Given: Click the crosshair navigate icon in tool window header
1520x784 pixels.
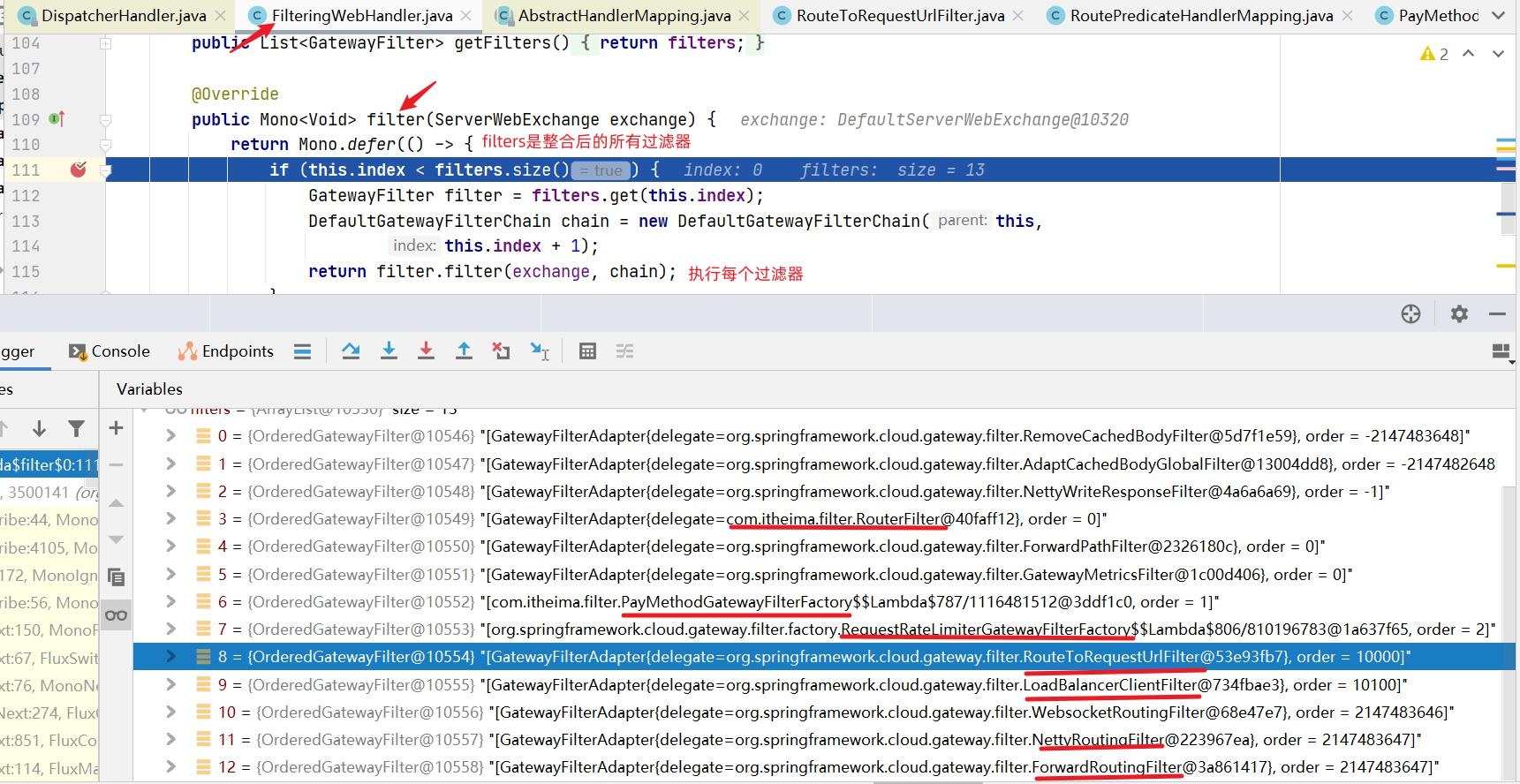Looking at the screenshot, I should coord(1410,313).
